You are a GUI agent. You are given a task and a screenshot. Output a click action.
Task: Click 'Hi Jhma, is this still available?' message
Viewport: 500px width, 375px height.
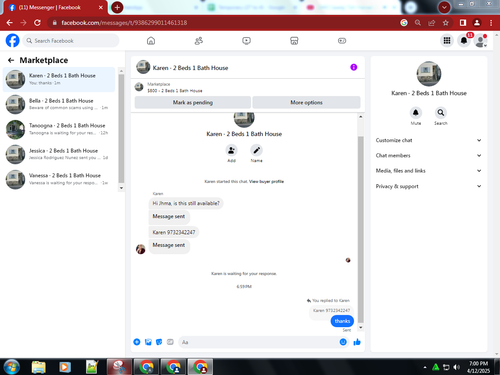186,203
